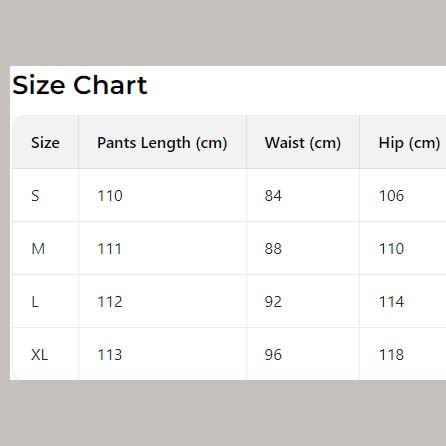
Task: Select hip value 118
Action: 392,355
